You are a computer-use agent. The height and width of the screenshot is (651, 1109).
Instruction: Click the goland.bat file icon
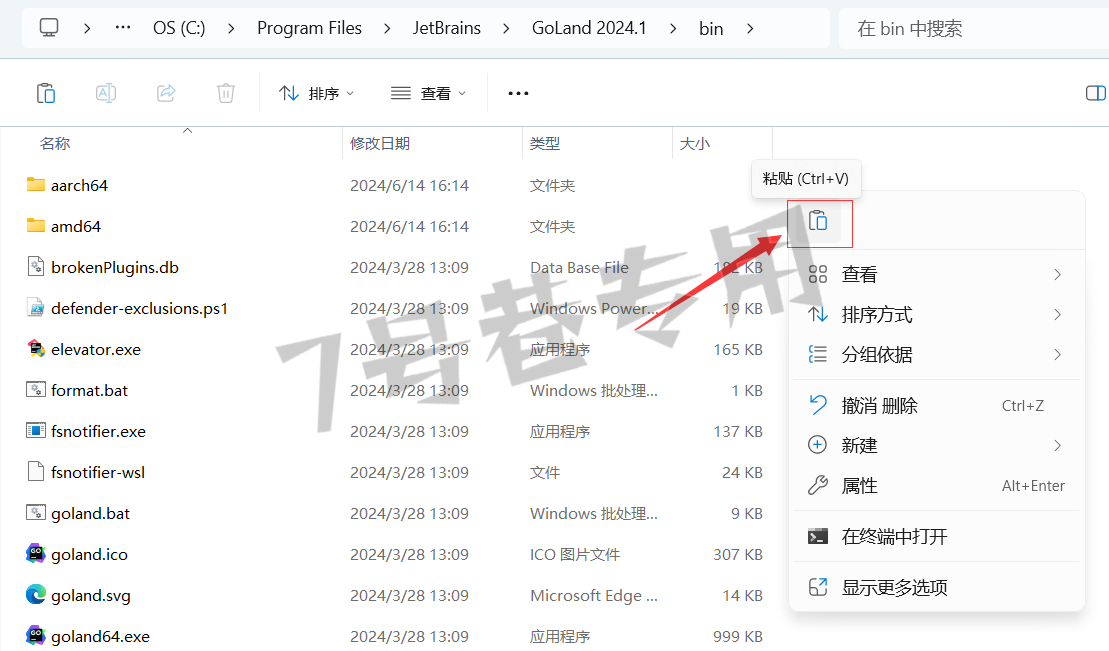pyautogui.click(x=35, y=513)
